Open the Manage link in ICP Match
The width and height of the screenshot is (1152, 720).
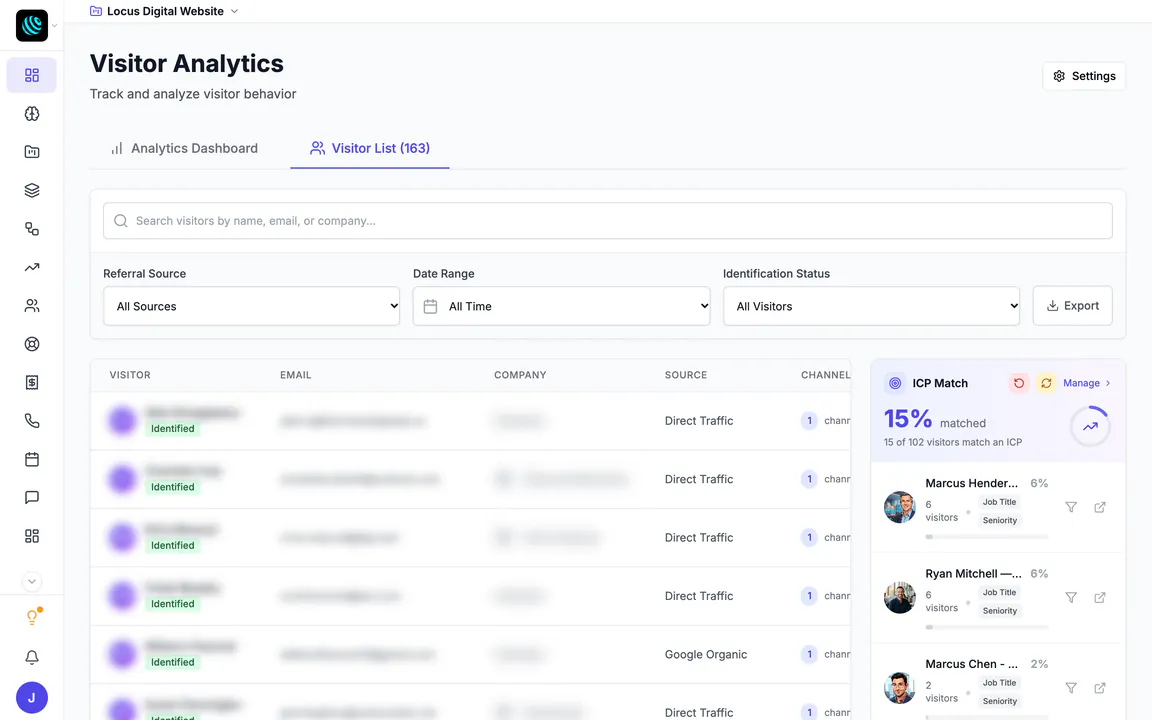[1087, 383]
